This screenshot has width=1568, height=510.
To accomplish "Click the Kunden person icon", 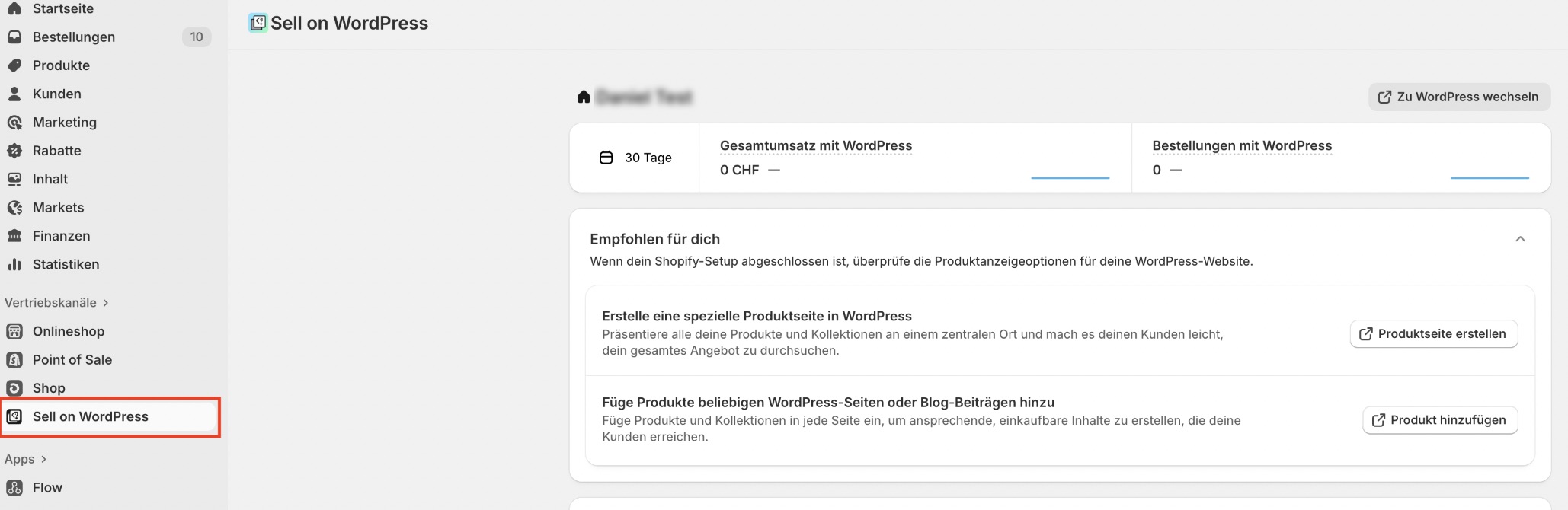I will (14, 94).
